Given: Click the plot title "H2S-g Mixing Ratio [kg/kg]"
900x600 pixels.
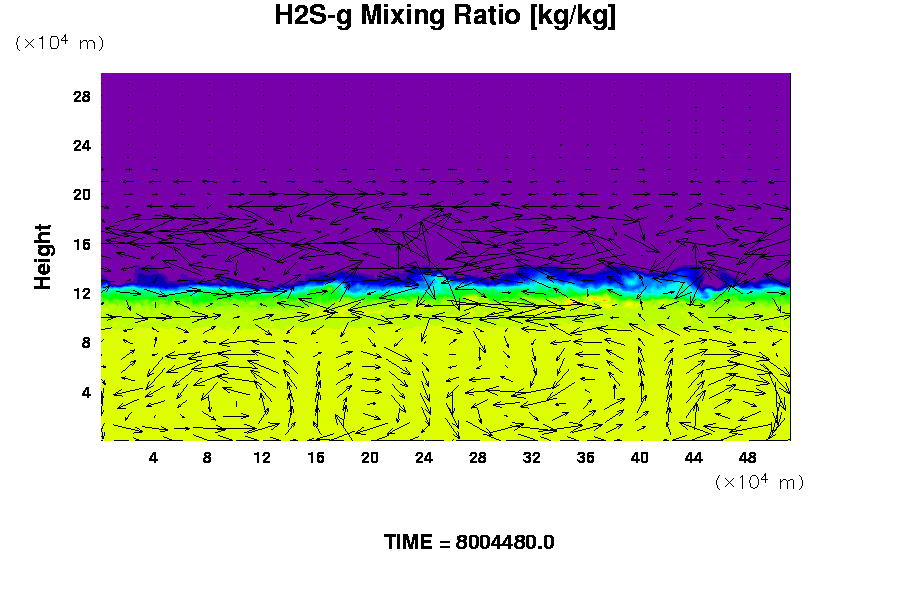Looking at the screenshot, I should [445, 16].
